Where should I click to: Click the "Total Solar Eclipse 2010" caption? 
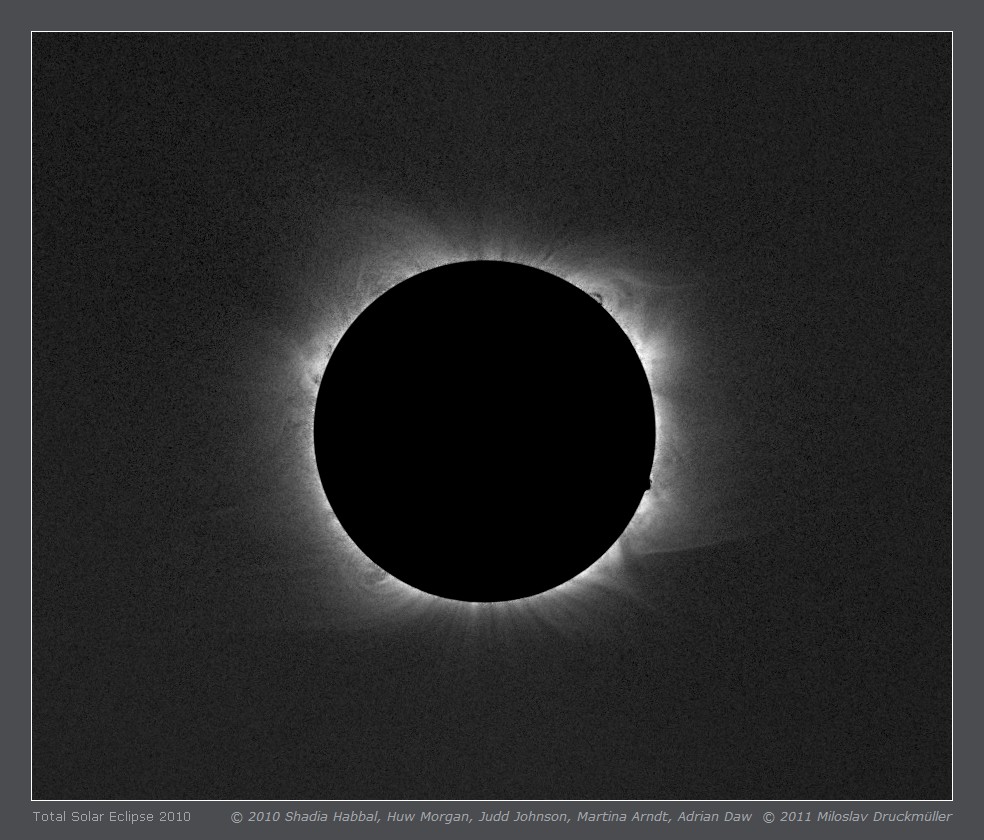pyautogui.click(x=111, y=817)
